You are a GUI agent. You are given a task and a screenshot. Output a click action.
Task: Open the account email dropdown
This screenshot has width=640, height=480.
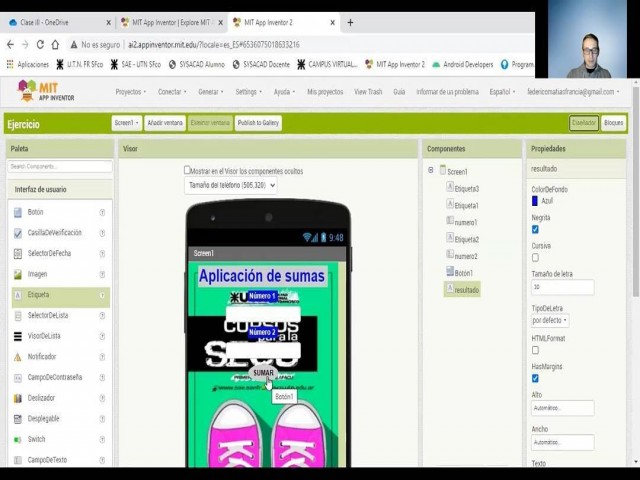point(573,92)
